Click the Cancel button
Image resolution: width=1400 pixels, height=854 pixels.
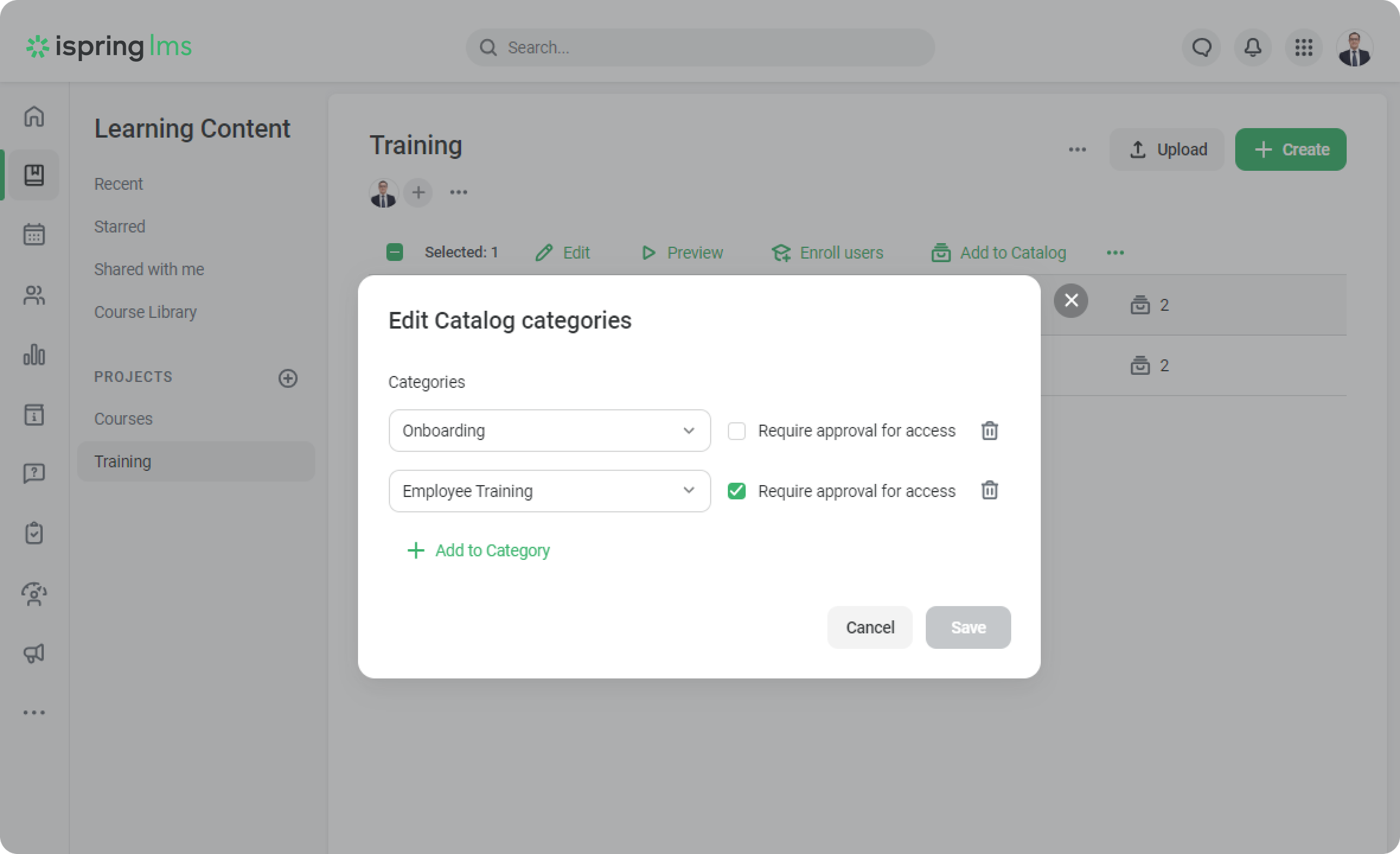[870, 627]
